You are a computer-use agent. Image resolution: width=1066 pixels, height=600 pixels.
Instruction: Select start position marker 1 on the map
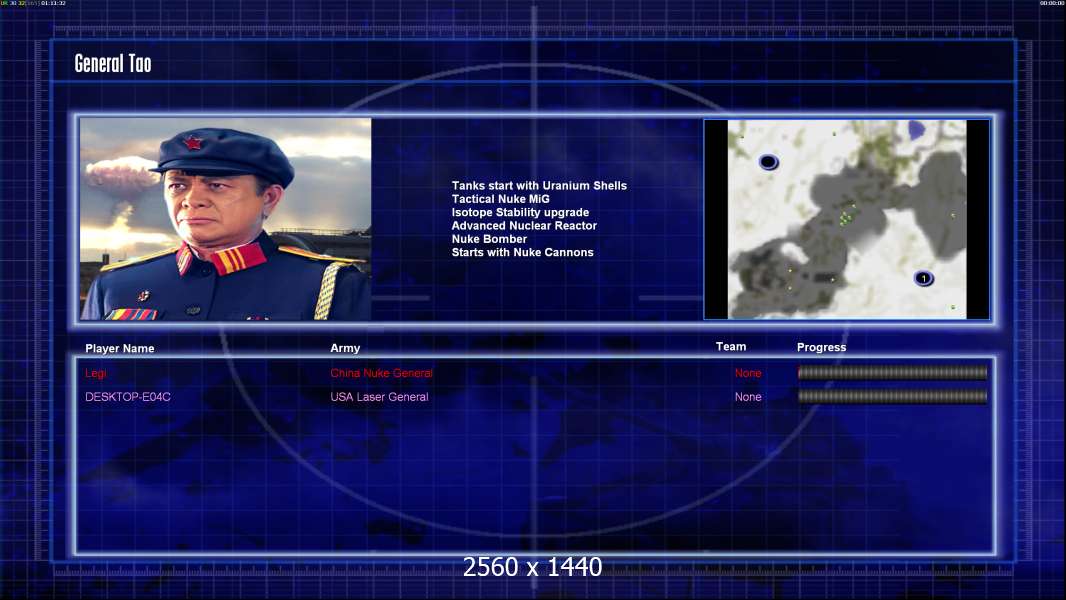click(923, 278)
